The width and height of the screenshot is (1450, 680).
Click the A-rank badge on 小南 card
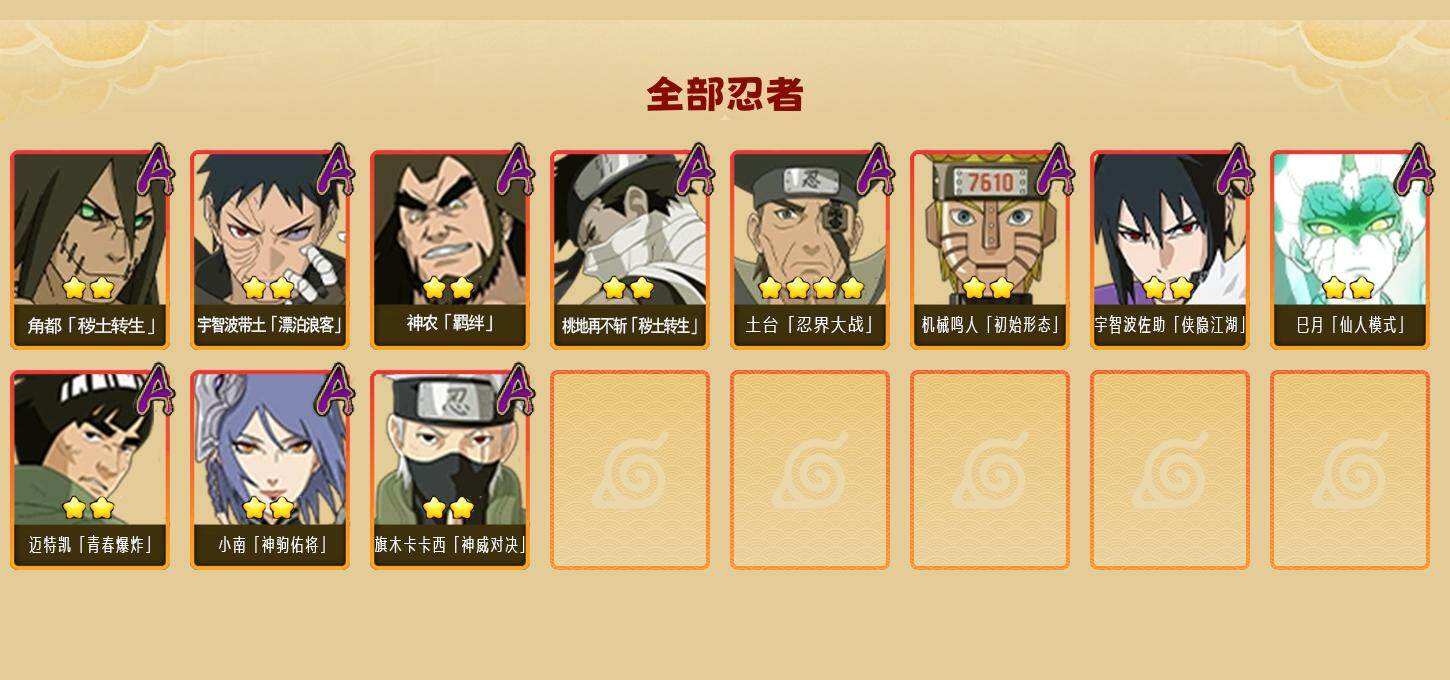point(335,390)
